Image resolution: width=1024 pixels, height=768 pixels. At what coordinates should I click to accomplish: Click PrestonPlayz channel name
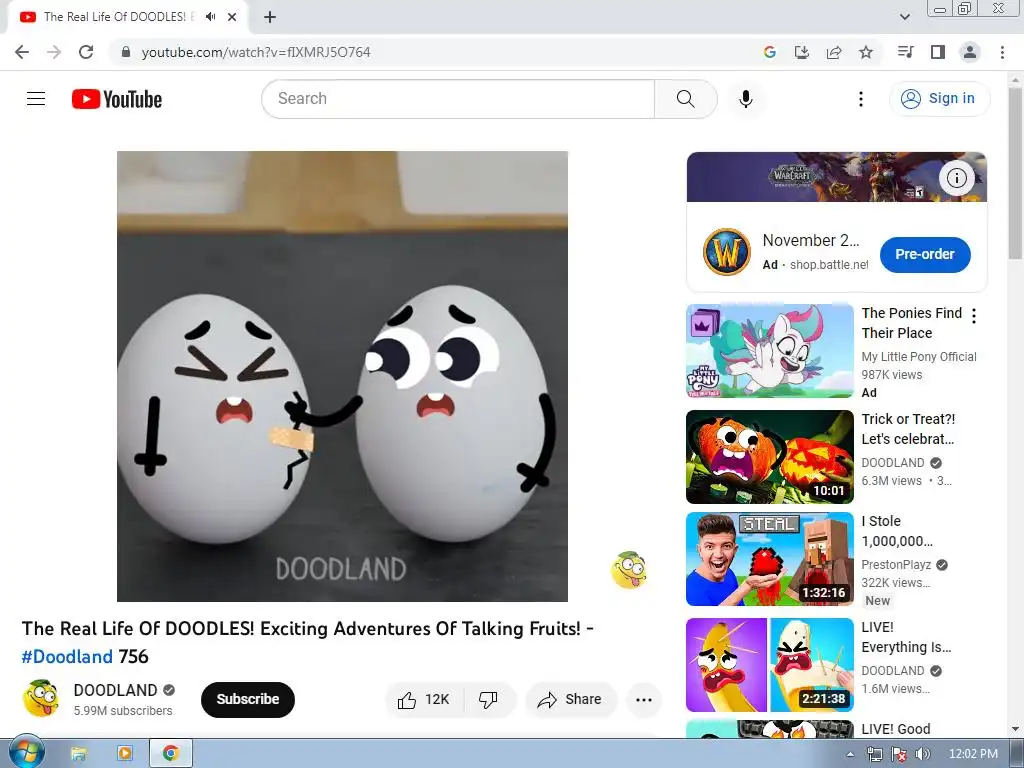click(x=896, y=565)
